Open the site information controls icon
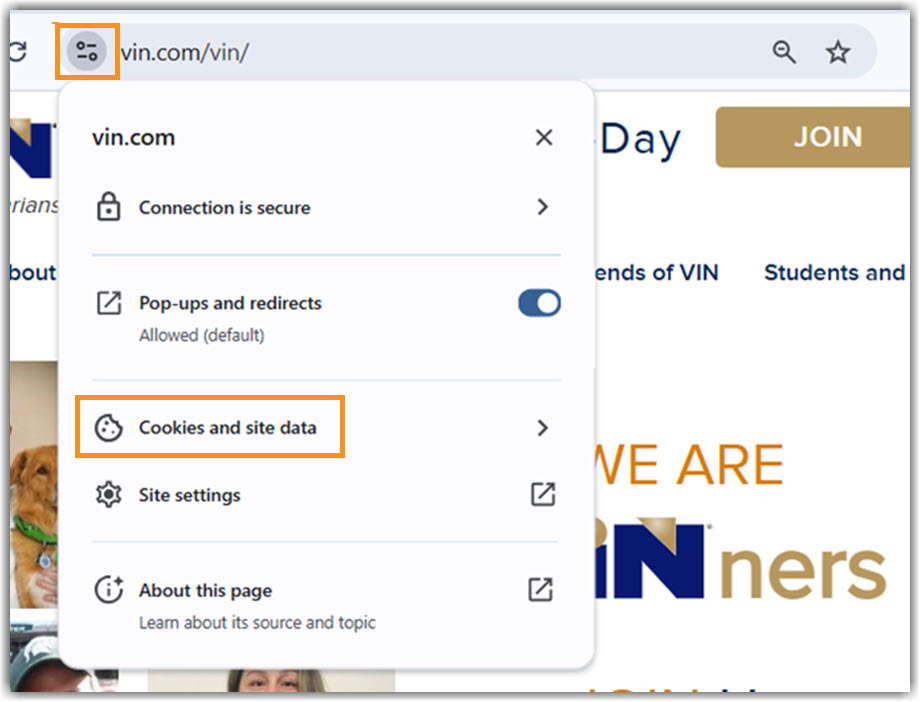This screenshot has height=702, width=920. 87,51
